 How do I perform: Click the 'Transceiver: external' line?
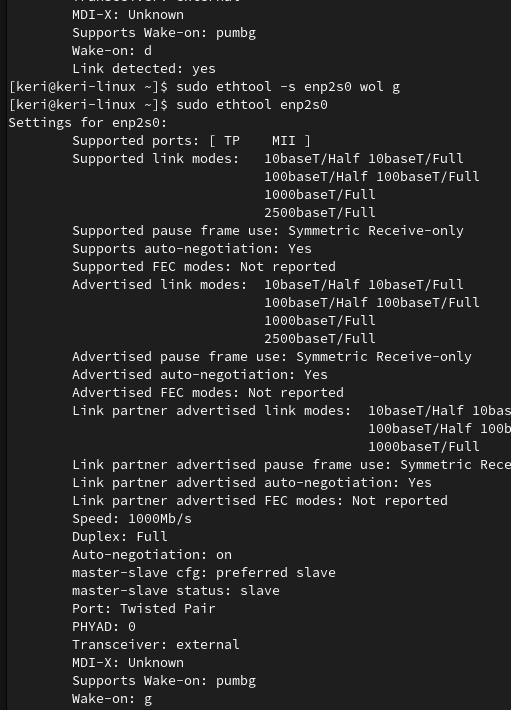[156, 644]
